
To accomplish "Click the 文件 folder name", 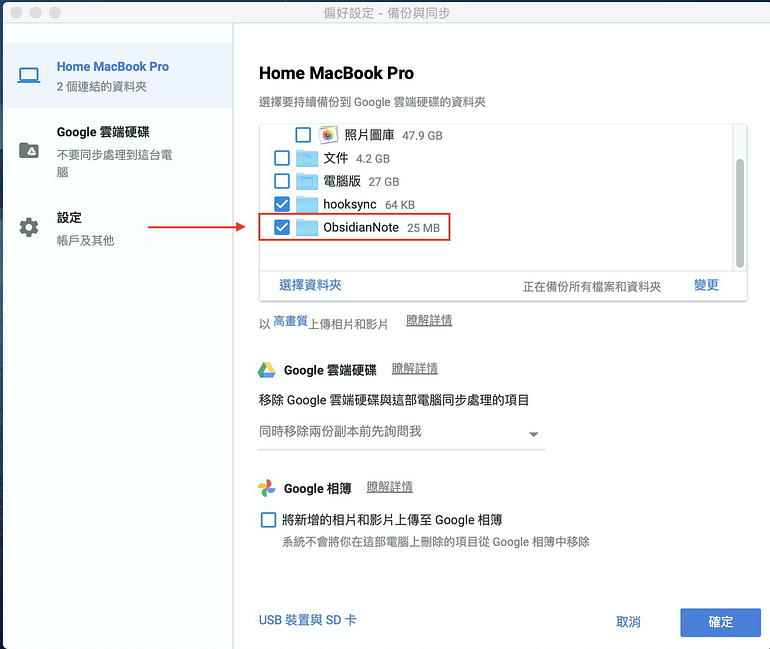I will tap(335, 158).
